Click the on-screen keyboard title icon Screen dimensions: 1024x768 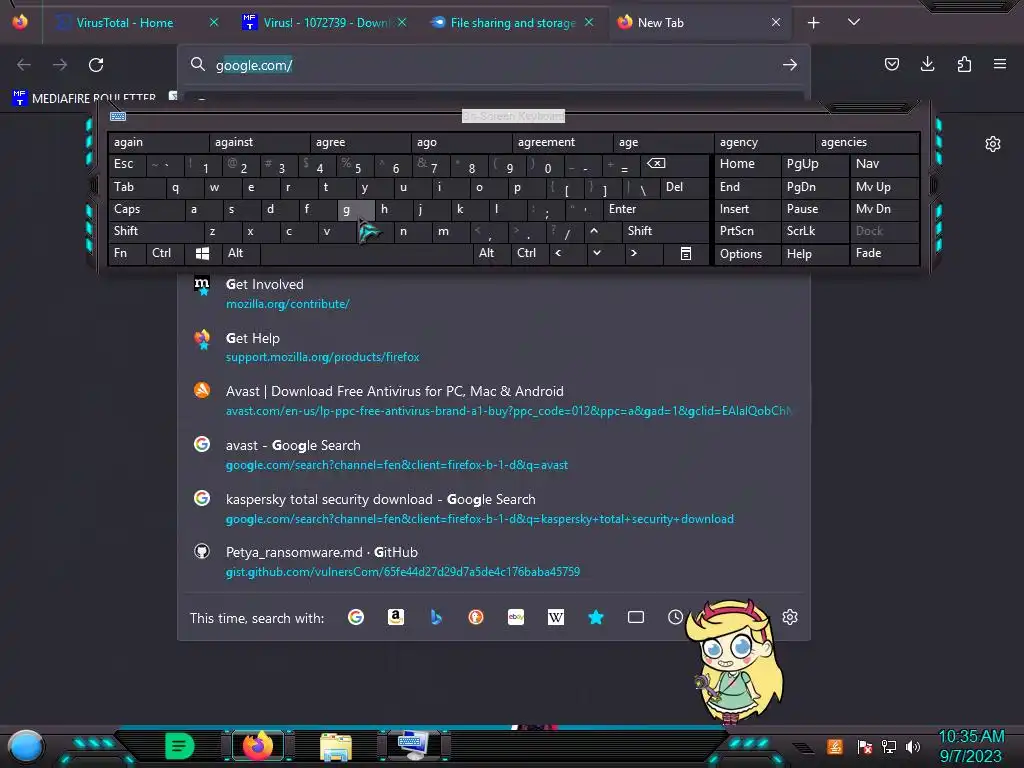coord(118,116)
